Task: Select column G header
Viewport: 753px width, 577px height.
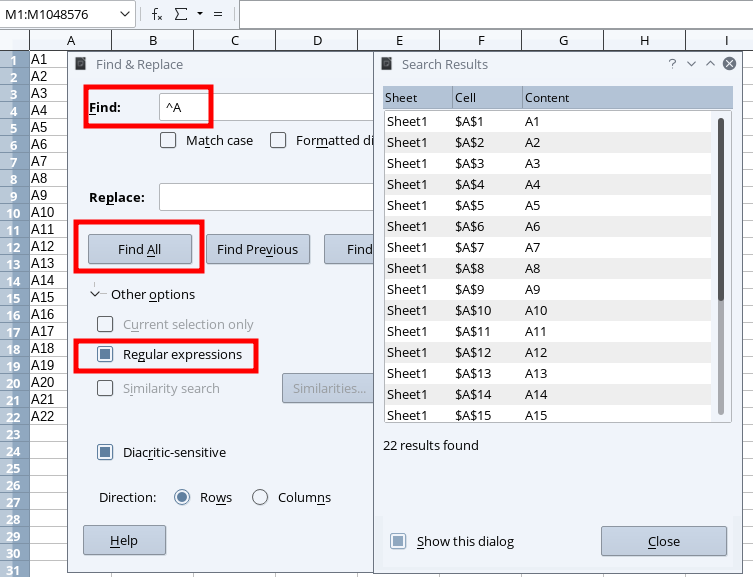Action: point(563,41)
